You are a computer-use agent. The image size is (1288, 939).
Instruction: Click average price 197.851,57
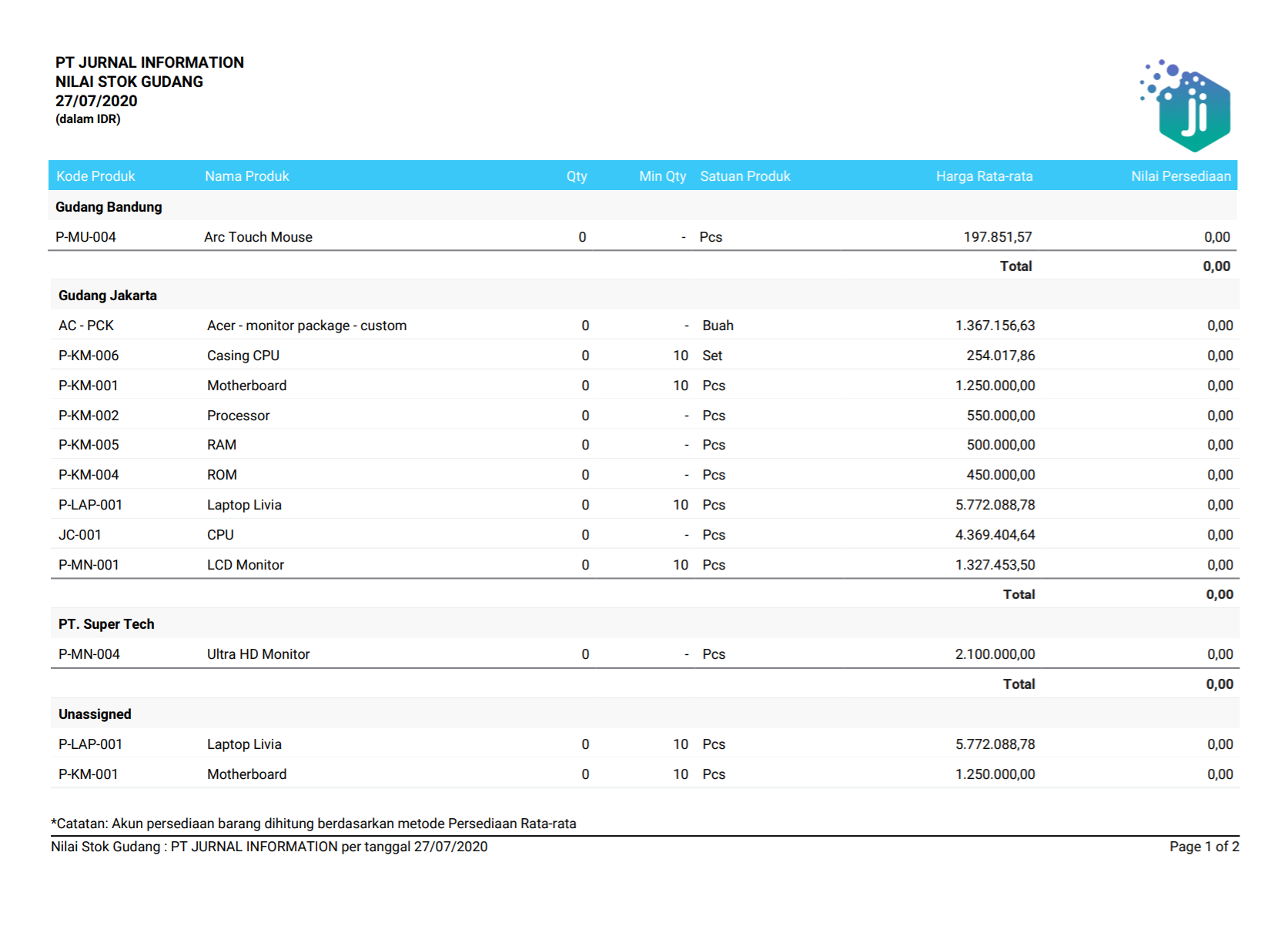click(x=998, y=237)
